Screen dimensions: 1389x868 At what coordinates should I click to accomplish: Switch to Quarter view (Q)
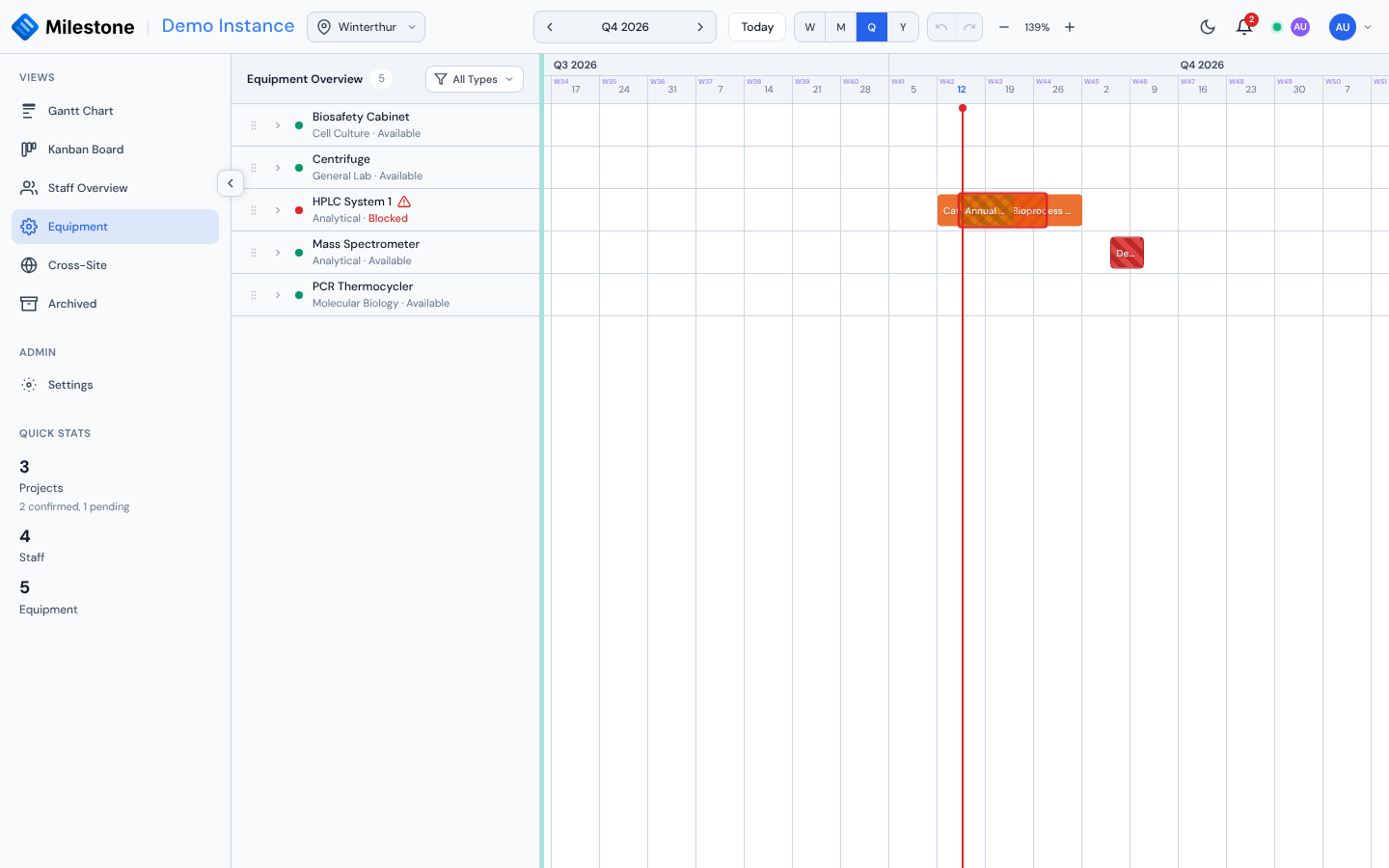tap(872, 27)
